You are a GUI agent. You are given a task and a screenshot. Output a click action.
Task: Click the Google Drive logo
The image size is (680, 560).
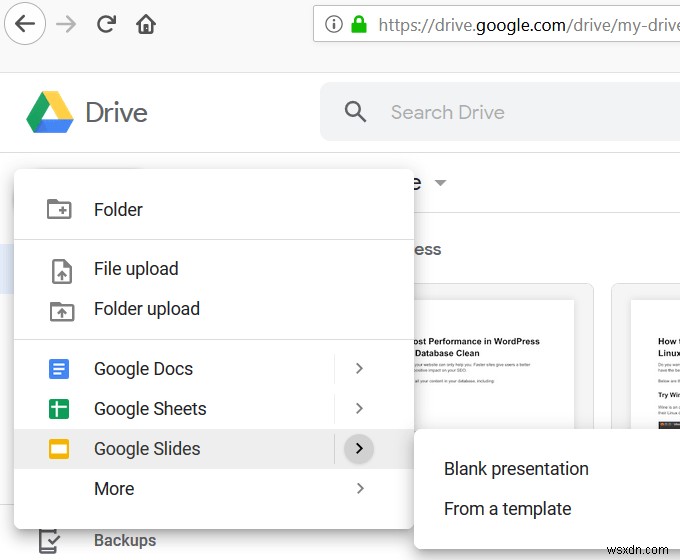50,112
